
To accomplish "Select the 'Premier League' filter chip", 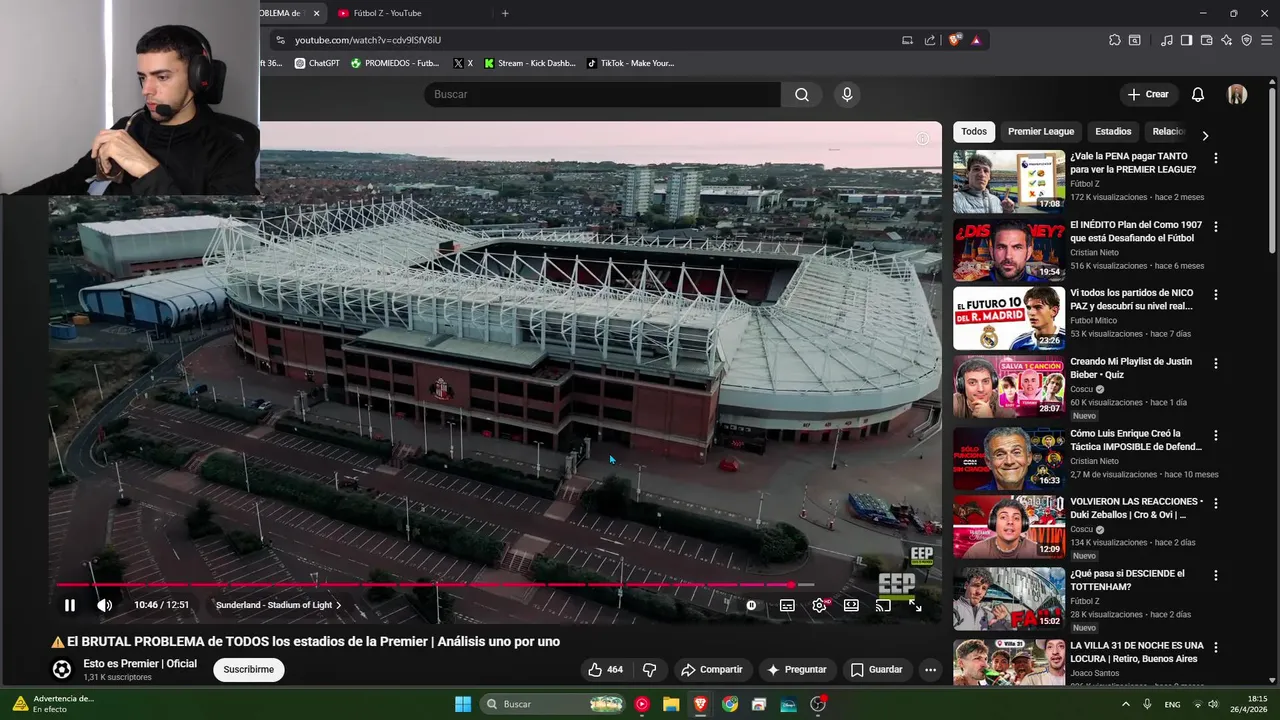I will point(1041,132).
